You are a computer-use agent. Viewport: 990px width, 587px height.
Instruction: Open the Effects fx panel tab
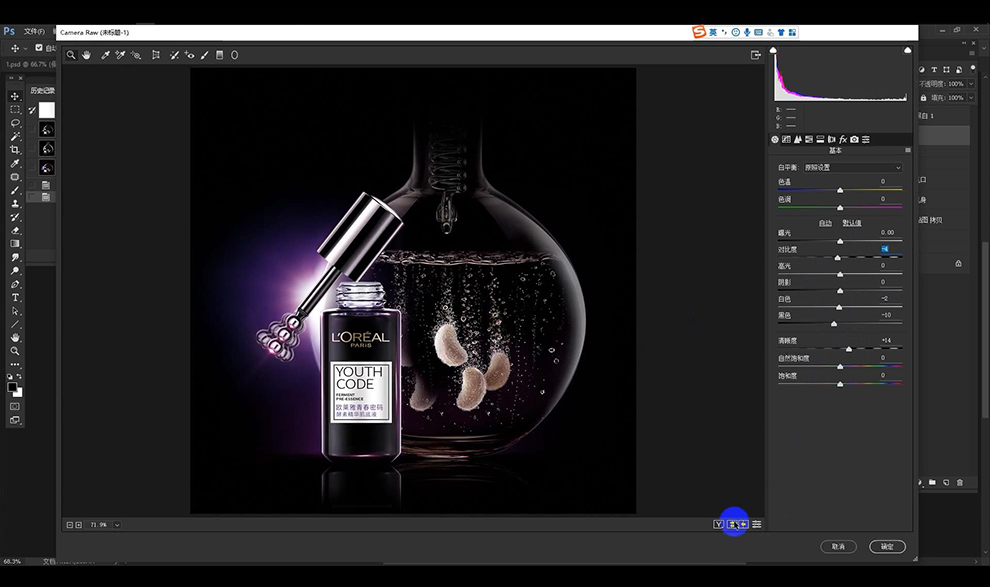tap(843, 139)
